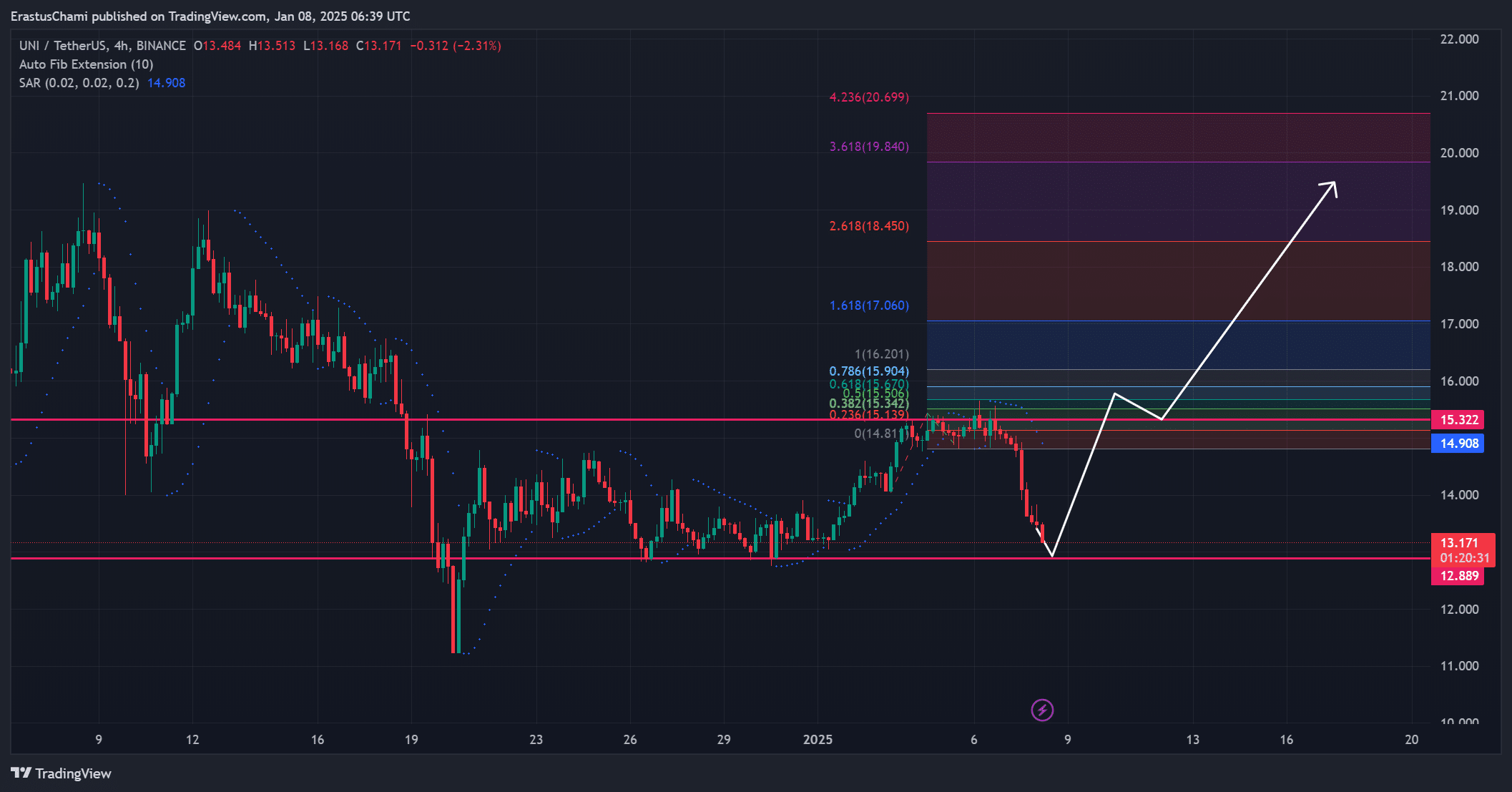Open the Auto Fib Extension (10) legend
This screenshot has width=1512, height=792.
click(86, 64)
